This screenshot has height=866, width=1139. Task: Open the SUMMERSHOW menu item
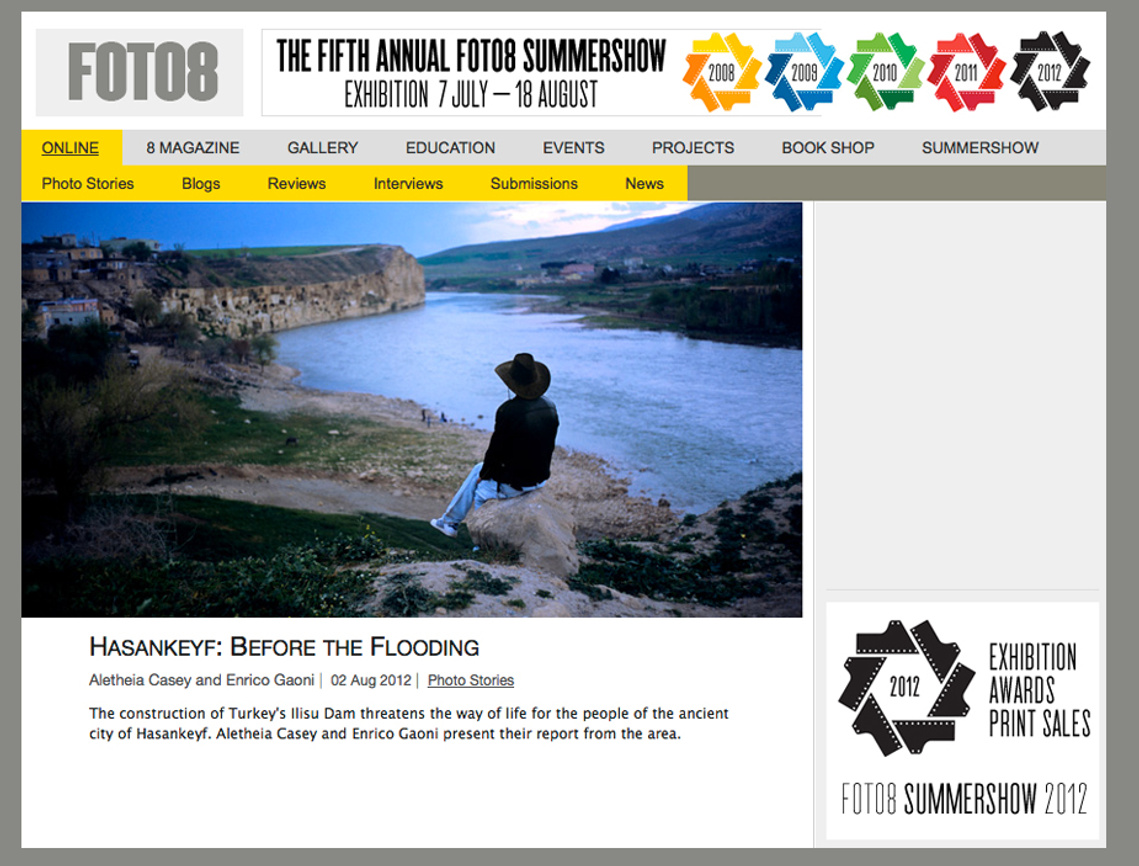pyautogui.click(x=980, y=147)
